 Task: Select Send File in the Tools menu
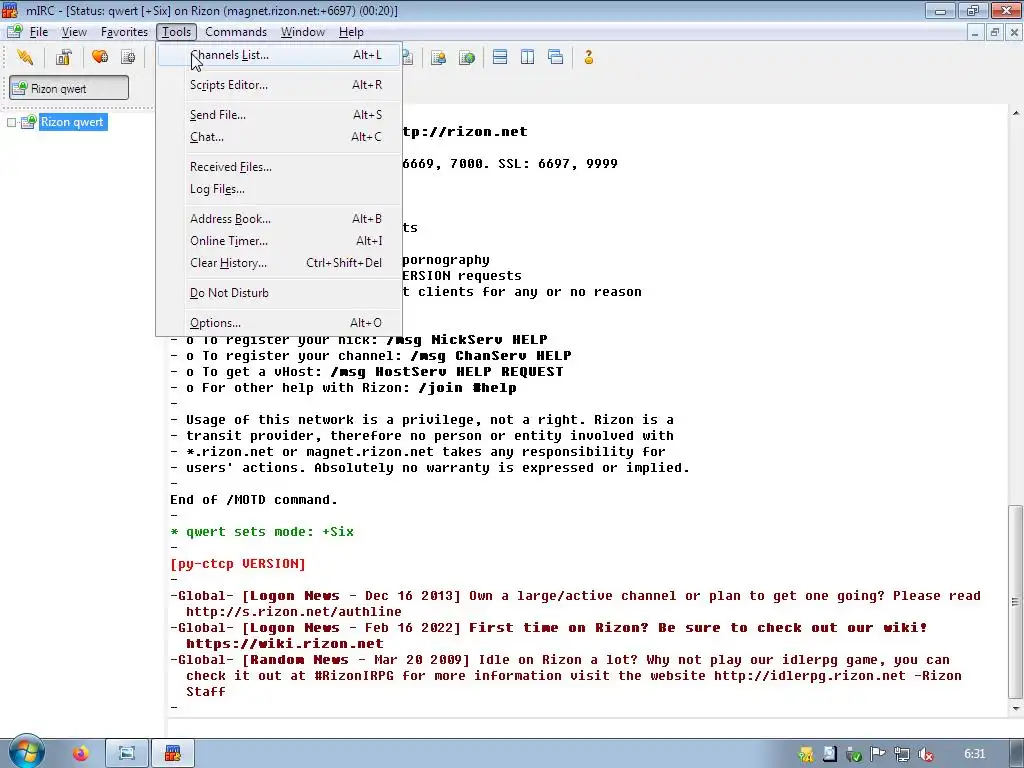coord(279,115)
